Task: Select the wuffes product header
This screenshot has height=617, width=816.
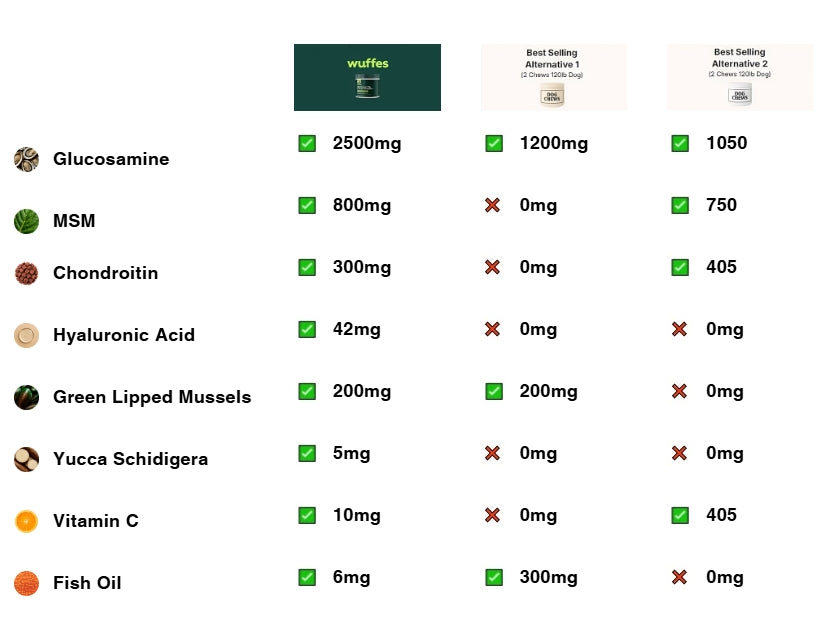Action: coord(367,77)
